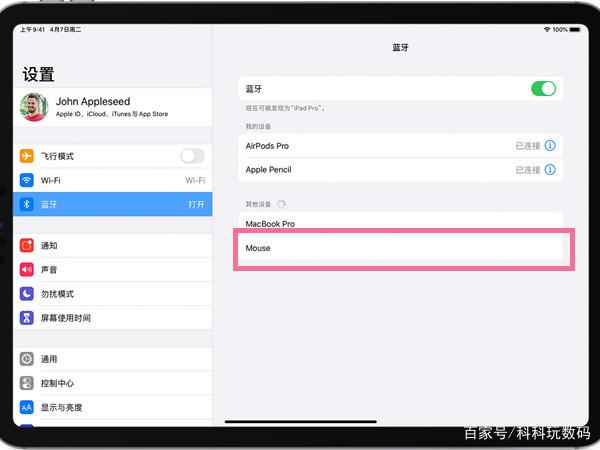Tap 已连接 status beside Apple Pencil
The width and height of the screenshot is (600, 450).
(x=528, y=170)
